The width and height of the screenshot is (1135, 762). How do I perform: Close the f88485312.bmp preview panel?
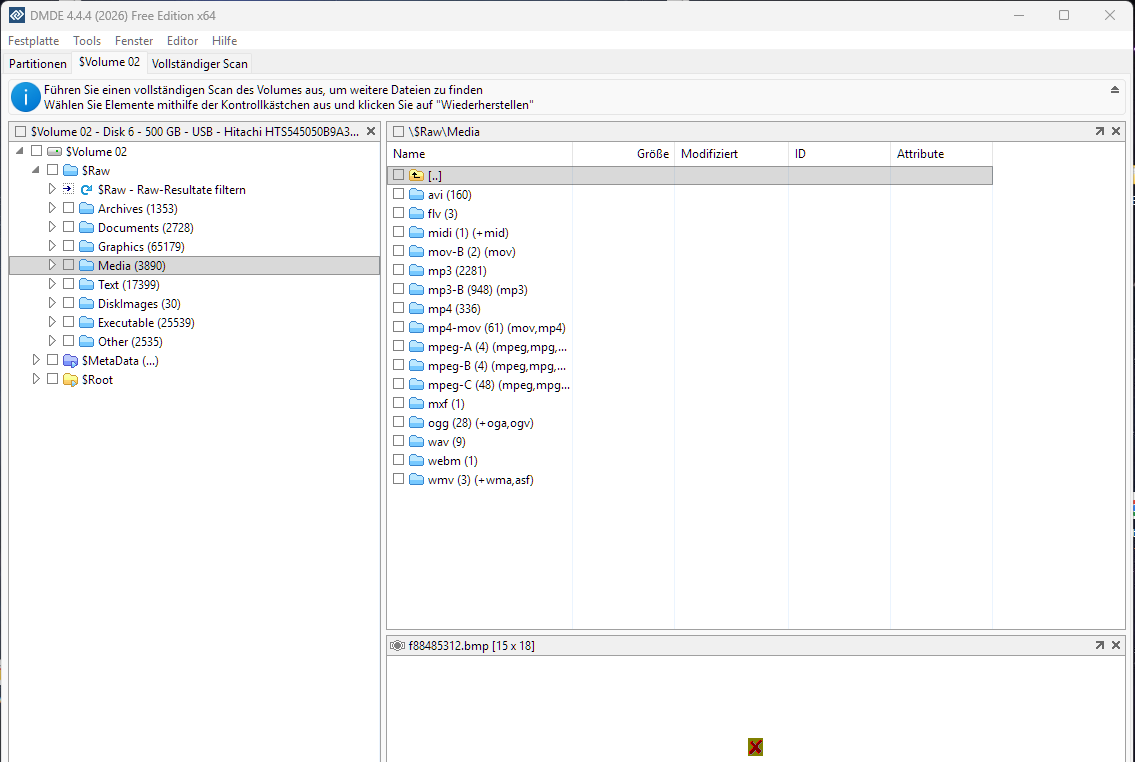tap(1115, 645)
